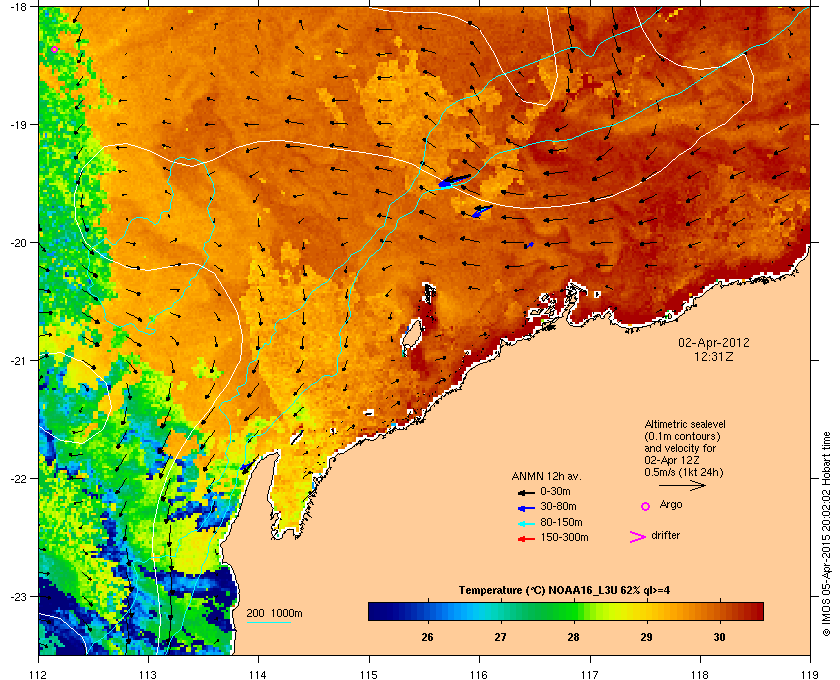The width and height of the screenshot is (840, 680).
Task: Click the magenta Argo circle in legend
Action: click(x=646, y=506)
